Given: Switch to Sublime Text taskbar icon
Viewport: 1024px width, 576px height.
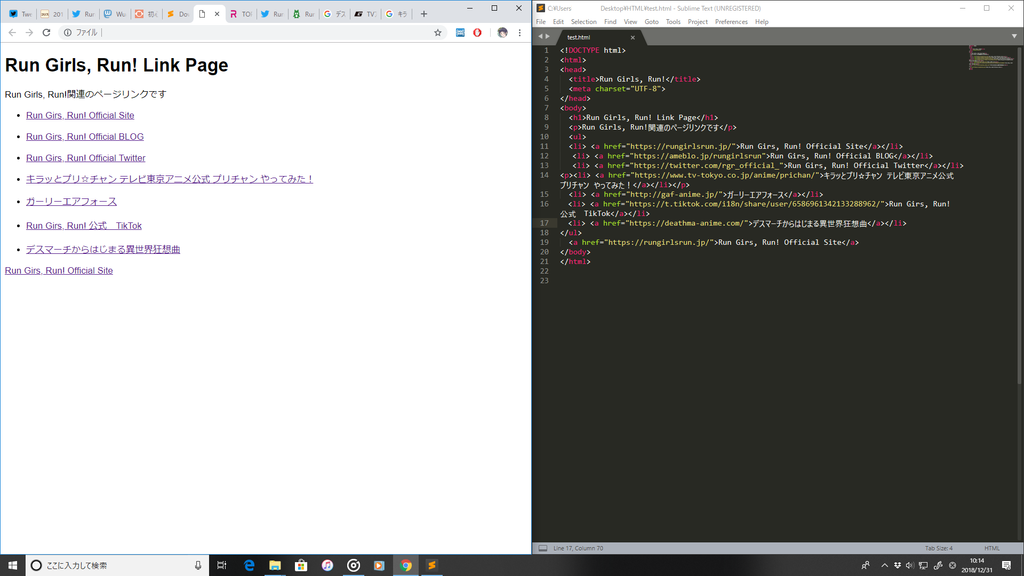Looking at the screenshot, I should 432,566.
